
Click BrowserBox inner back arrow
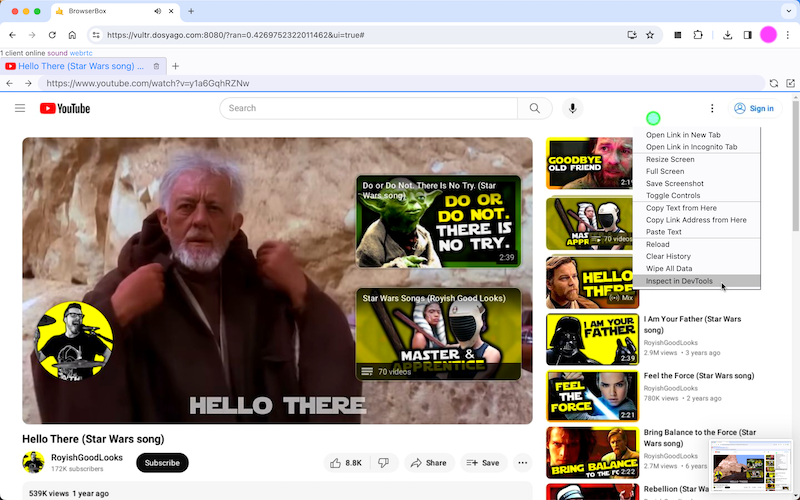click(x=10, y=83)
